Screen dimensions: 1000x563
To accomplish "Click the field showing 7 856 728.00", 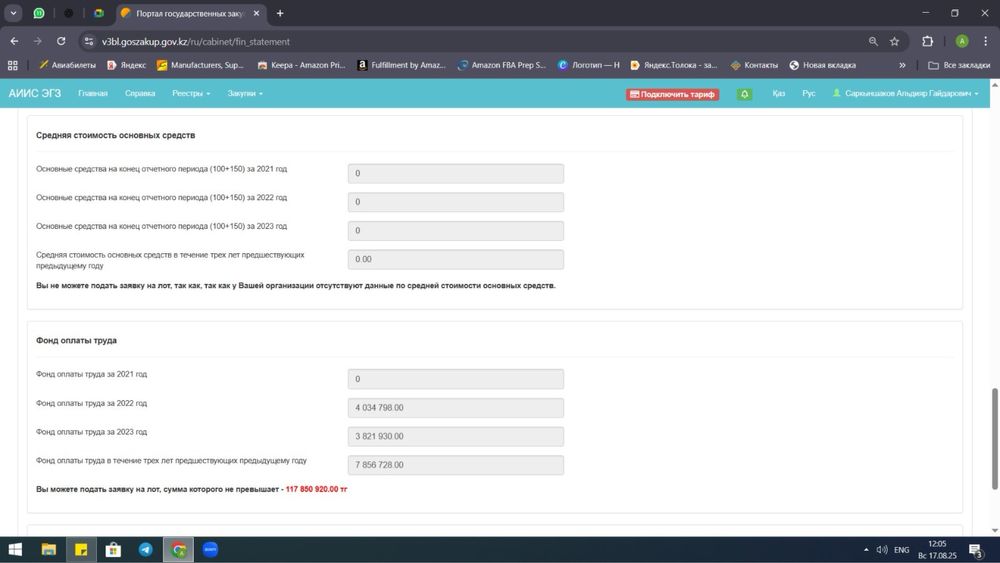I will point(455,465).
